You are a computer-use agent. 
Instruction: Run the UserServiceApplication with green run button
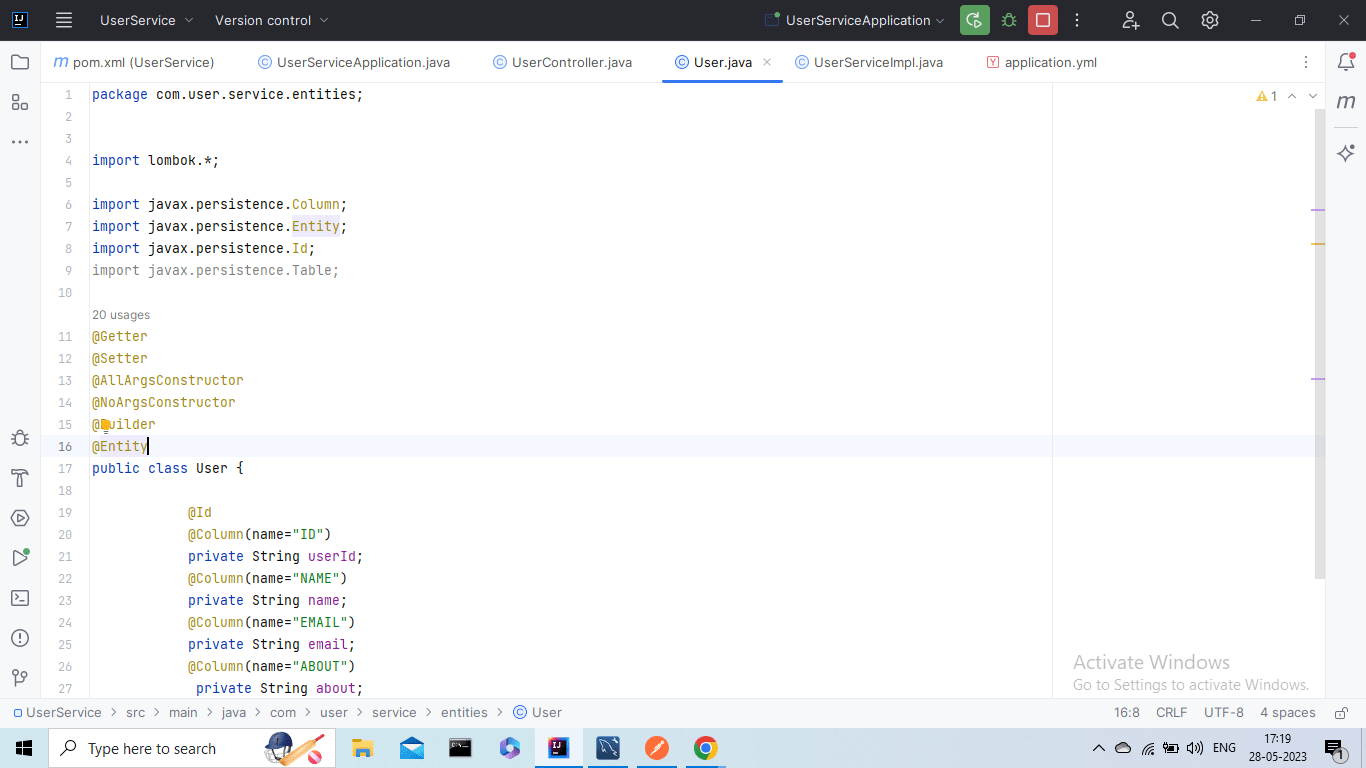pos(974,20)
